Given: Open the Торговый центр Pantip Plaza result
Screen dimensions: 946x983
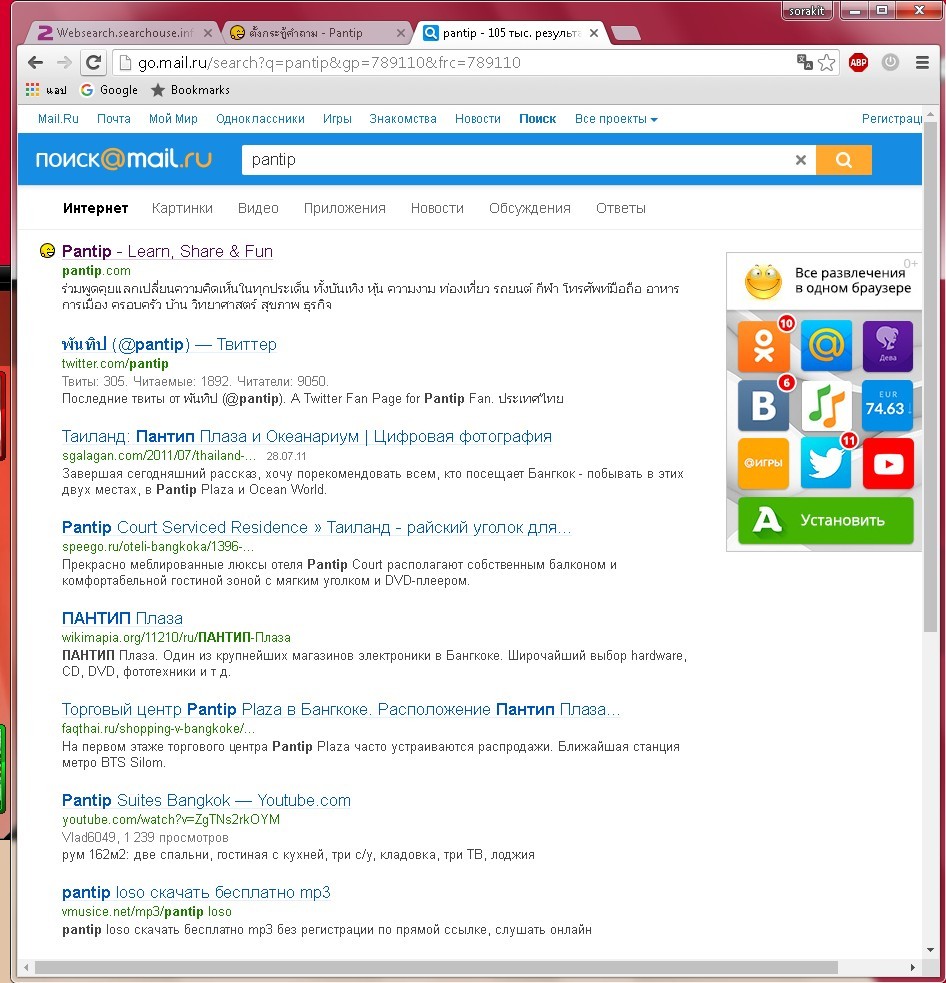Looking at the screenshot, I should point(340,709).
